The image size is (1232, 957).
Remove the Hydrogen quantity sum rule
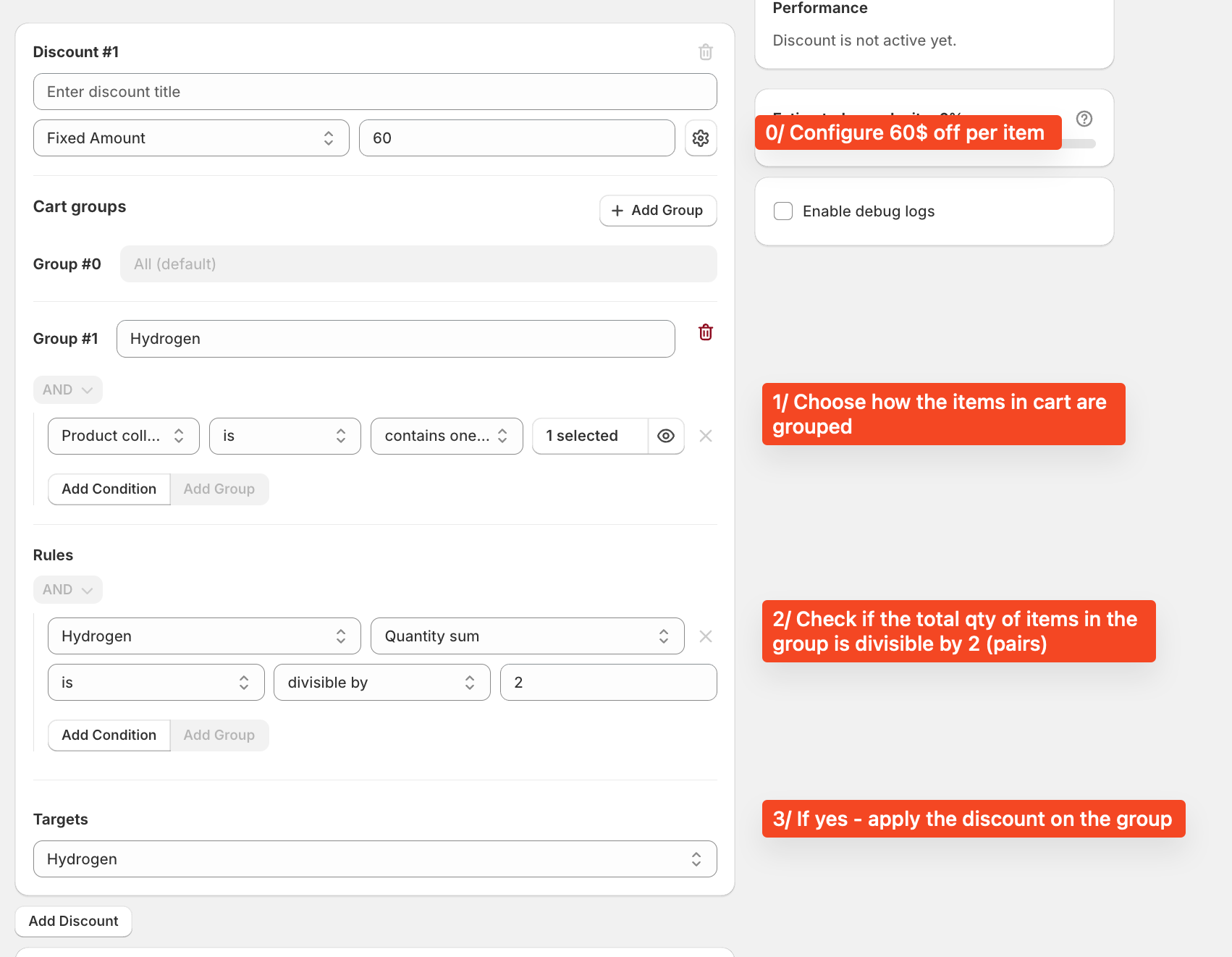pos(705,636)
